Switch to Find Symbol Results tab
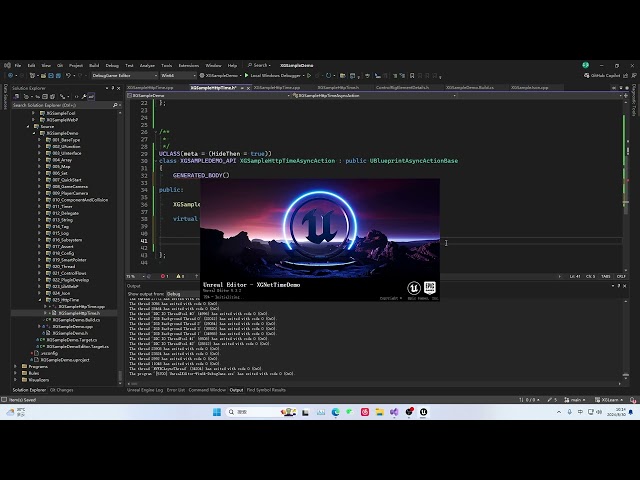 coord(266,390)
